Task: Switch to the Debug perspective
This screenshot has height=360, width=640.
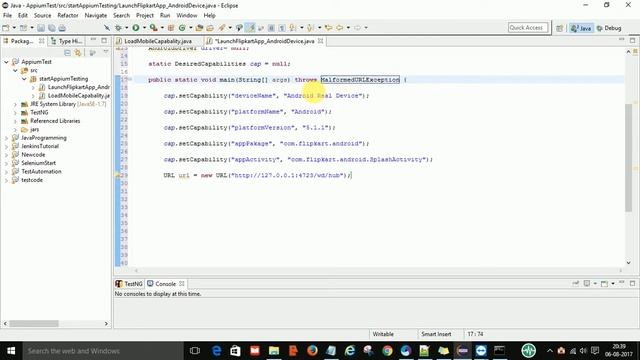Action: pyautogui.click(x=609, y=28)
